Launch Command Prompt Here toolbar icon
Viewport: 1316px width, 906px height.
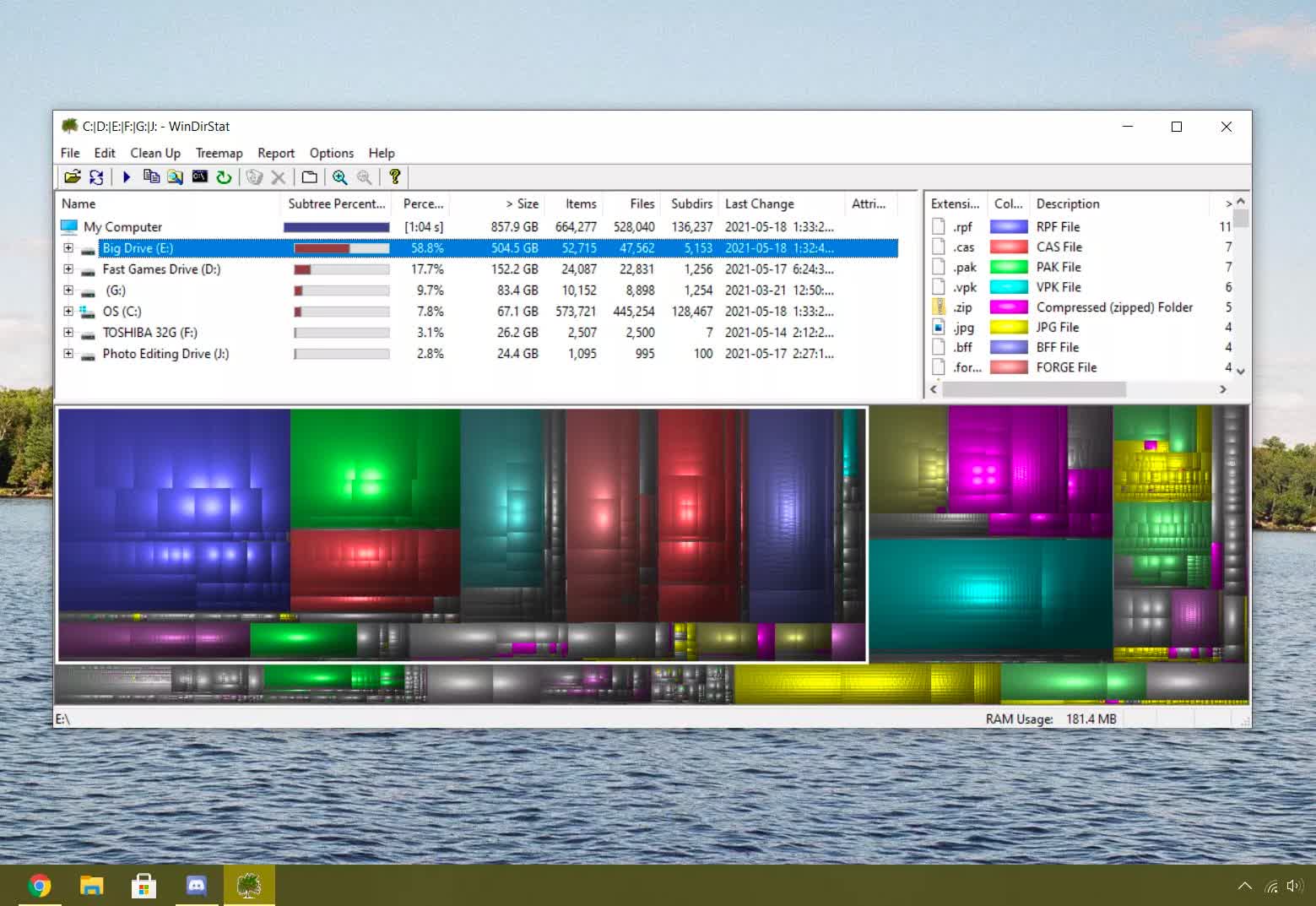199,177
